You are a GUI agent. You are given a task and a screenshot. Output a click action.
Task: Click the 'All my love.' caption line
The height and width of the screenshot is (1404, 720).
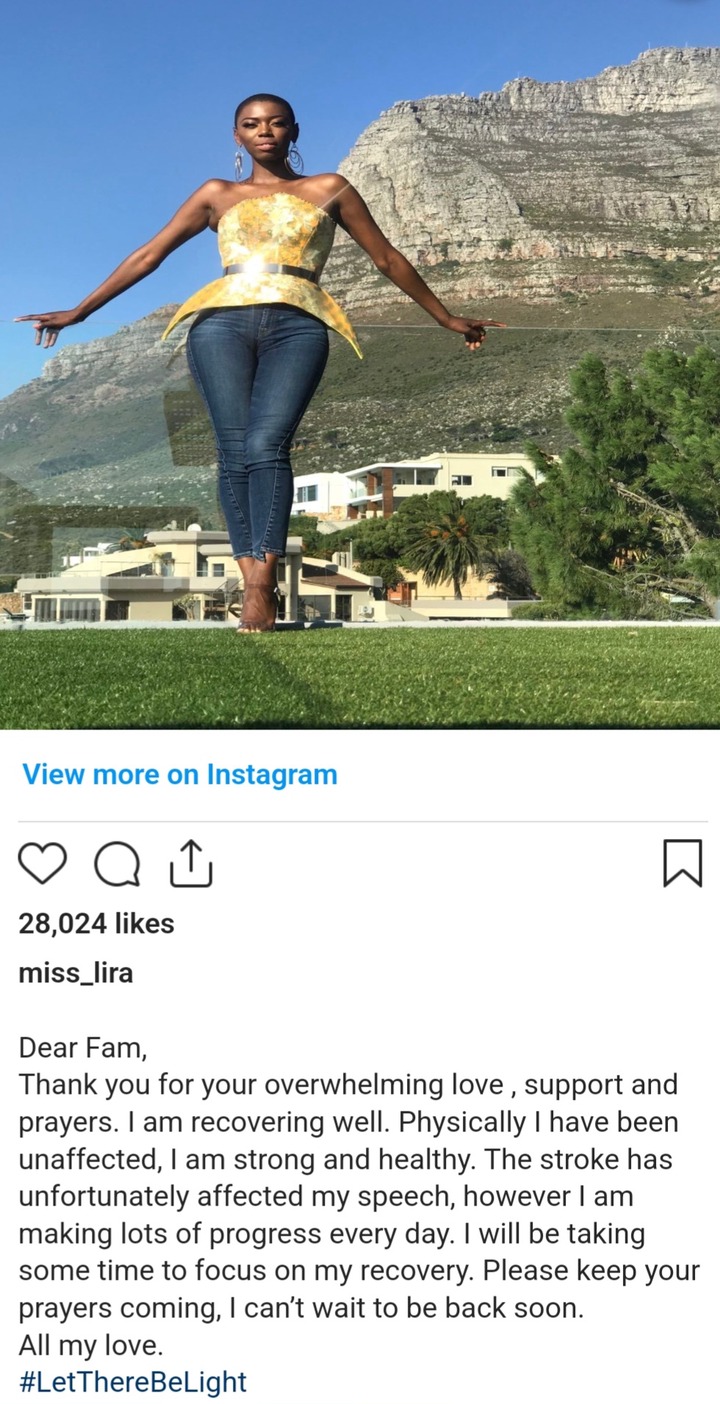[90, 1345]
